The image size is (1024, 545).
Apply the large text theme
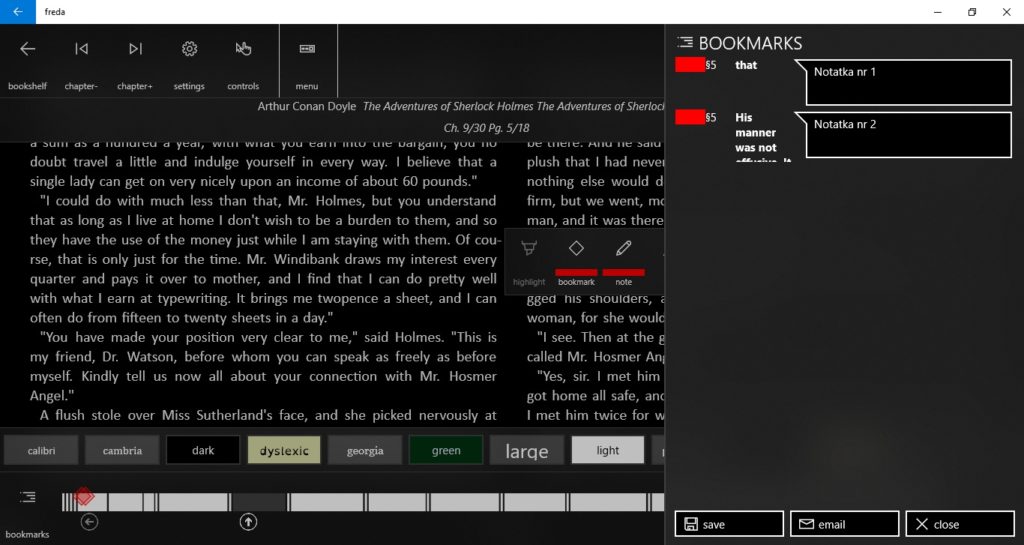[527, 450]
